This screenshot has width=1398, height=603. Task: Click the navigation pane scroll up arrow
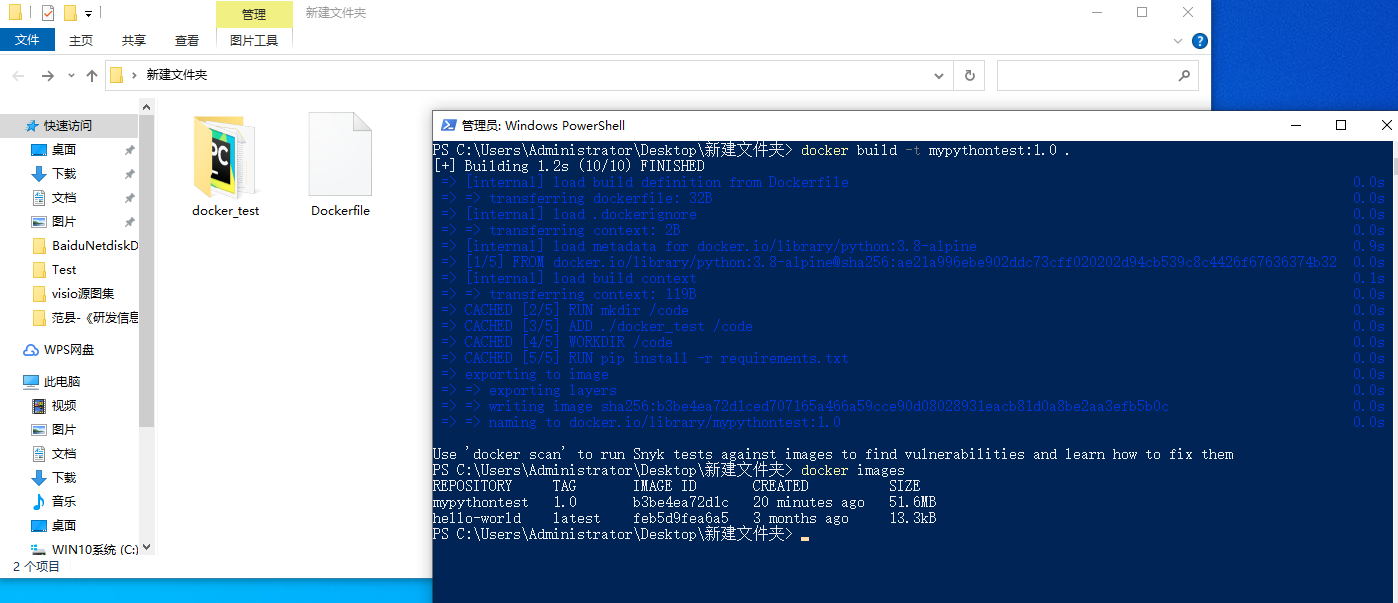pyautogui.click(x=147, y=106)
